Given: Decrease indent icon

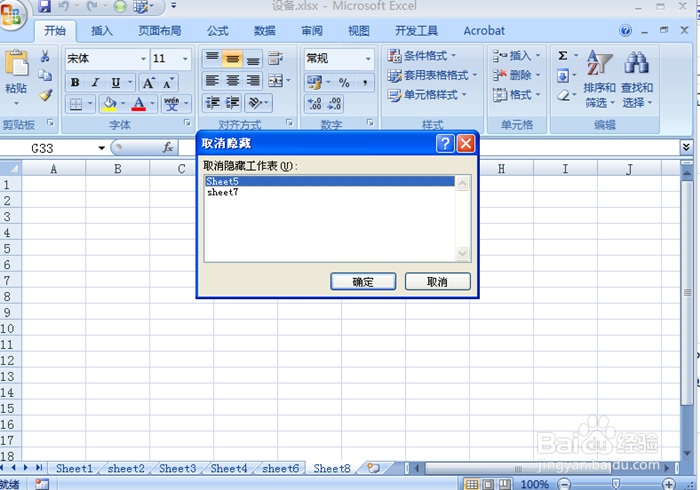Looking at the screenshot, I should (x=212, y=103).
